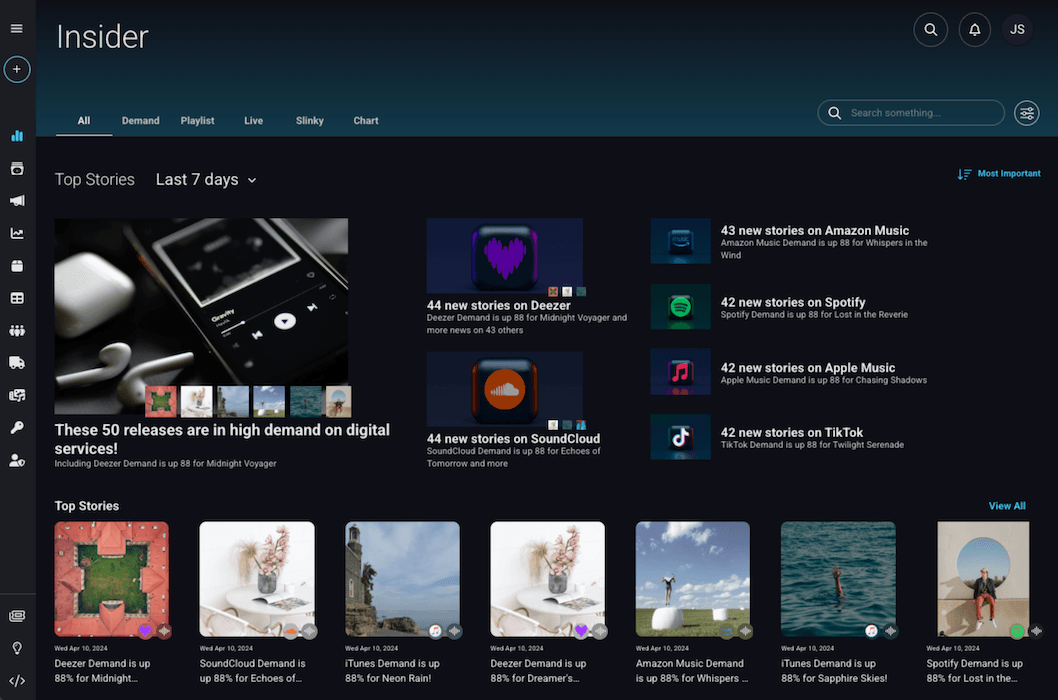Click 'Apple Music Demand is up 88 for Chasing Shadows'
The image size is (1058, 700).
point(823,381)
